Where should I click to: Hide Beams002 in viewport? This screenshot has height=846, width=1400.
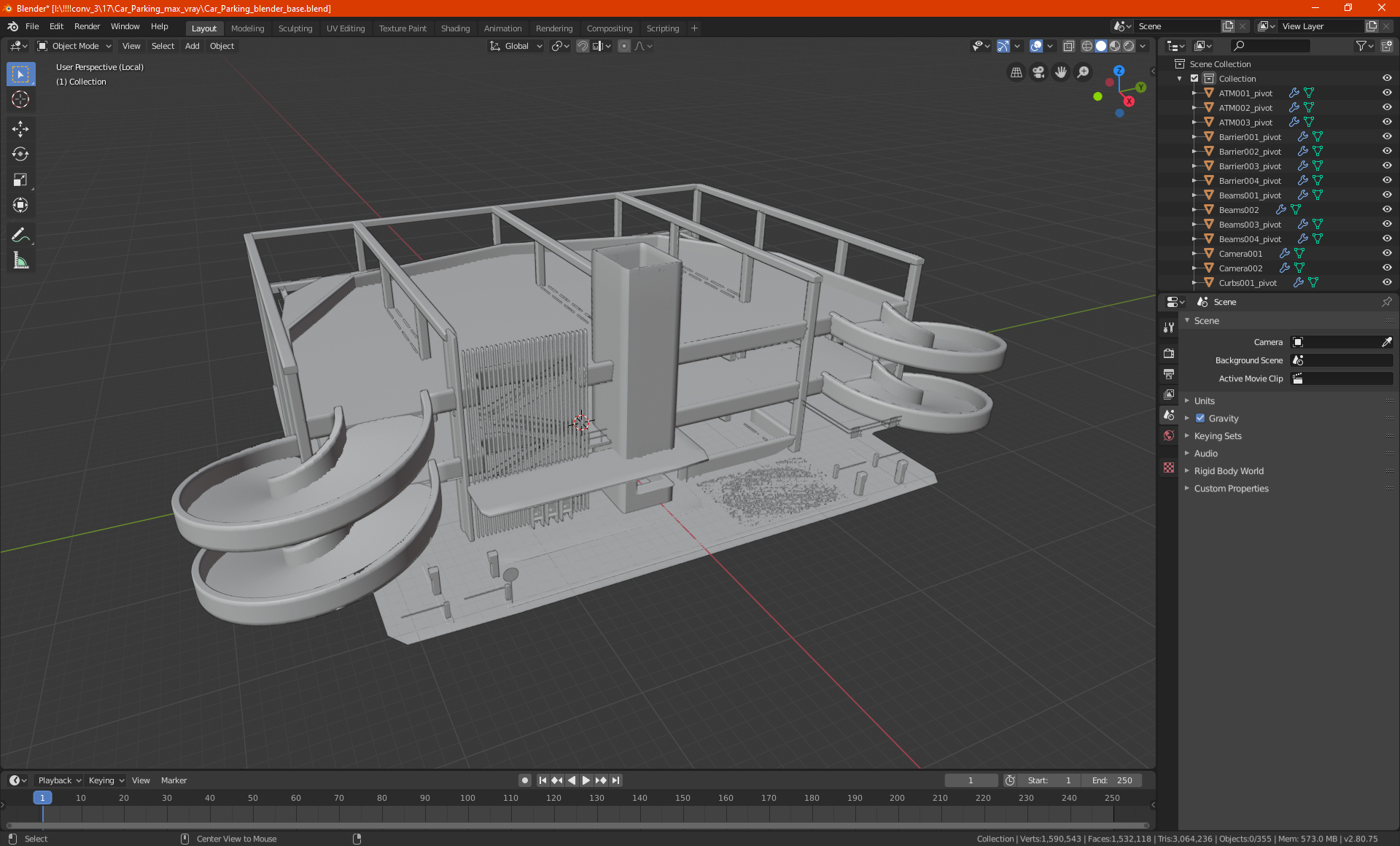(x=1387, y=210)
